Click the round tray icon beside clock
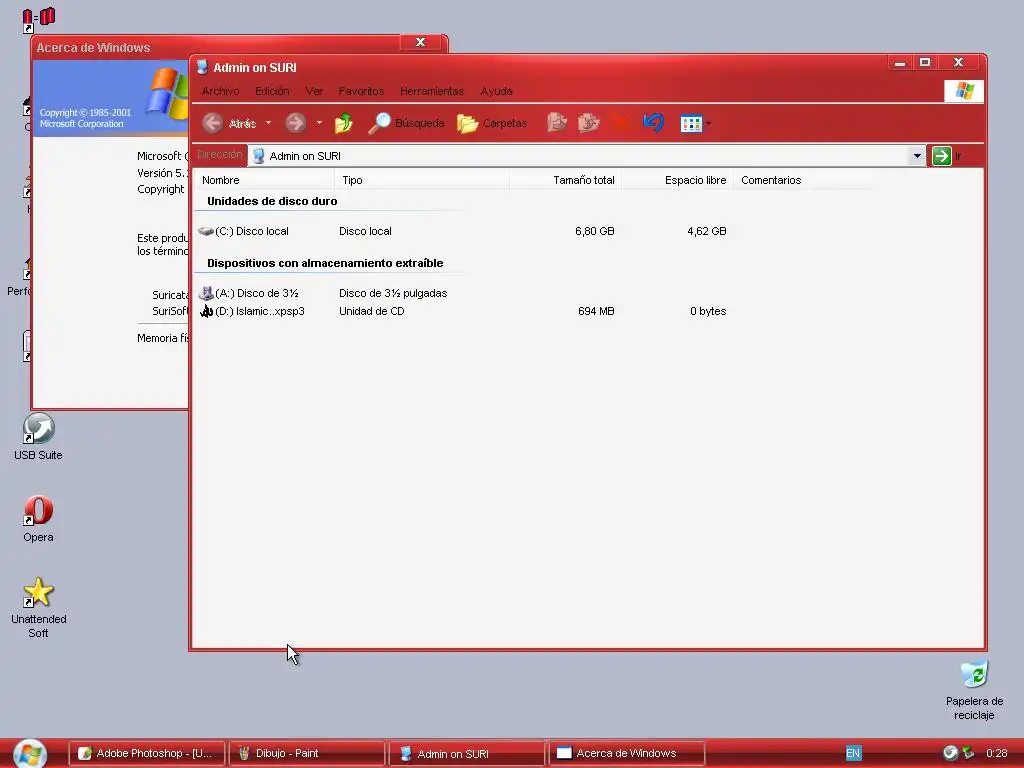 click(x=950, y=753)
